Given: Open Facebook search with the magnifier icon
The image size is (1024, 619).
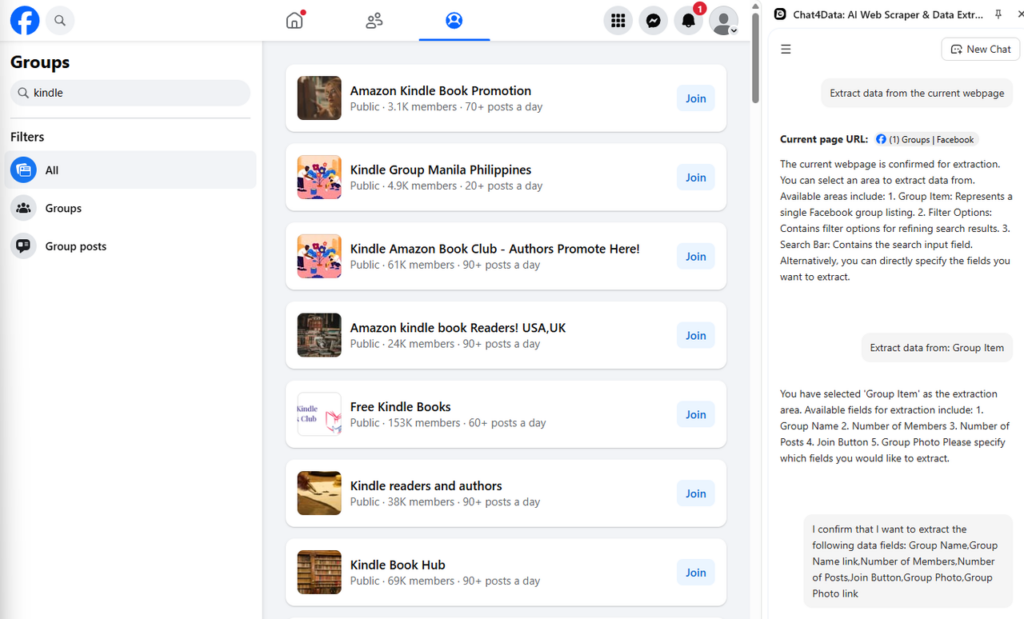Looking at the screenshot, I should click(59, 20).
